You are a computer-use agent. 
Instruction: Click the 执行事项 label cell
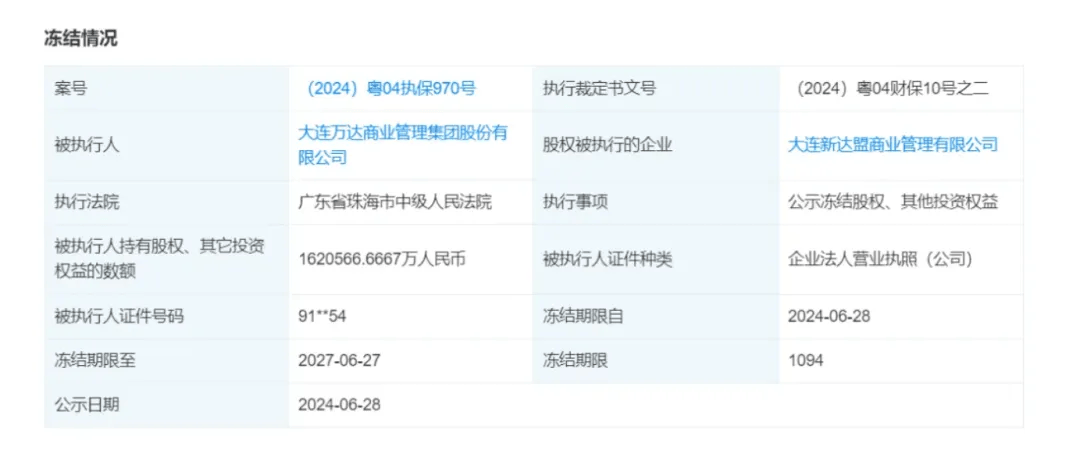pos(656,203)
